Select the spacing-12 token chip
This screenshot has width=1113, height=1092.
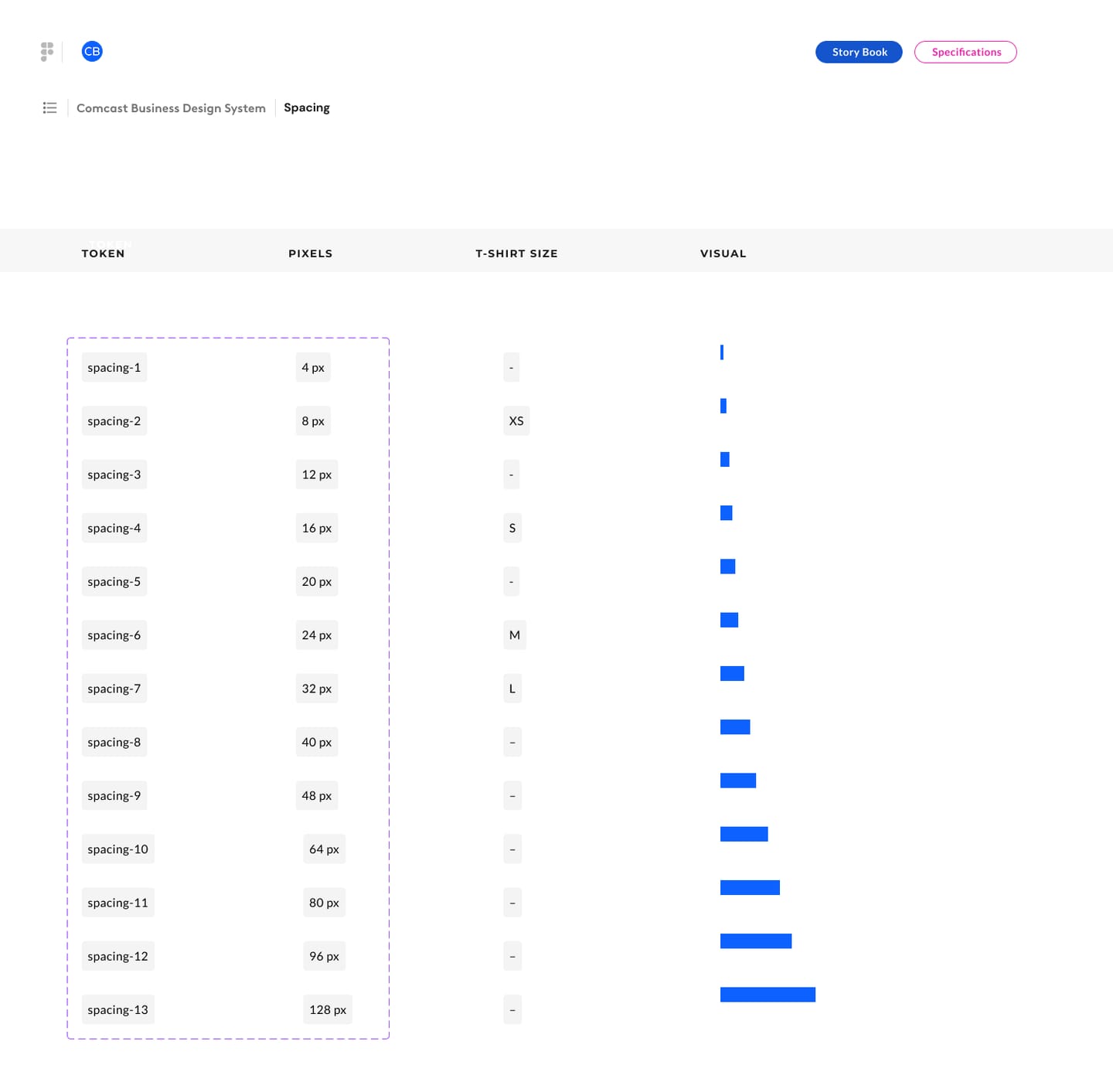(118, 956)
